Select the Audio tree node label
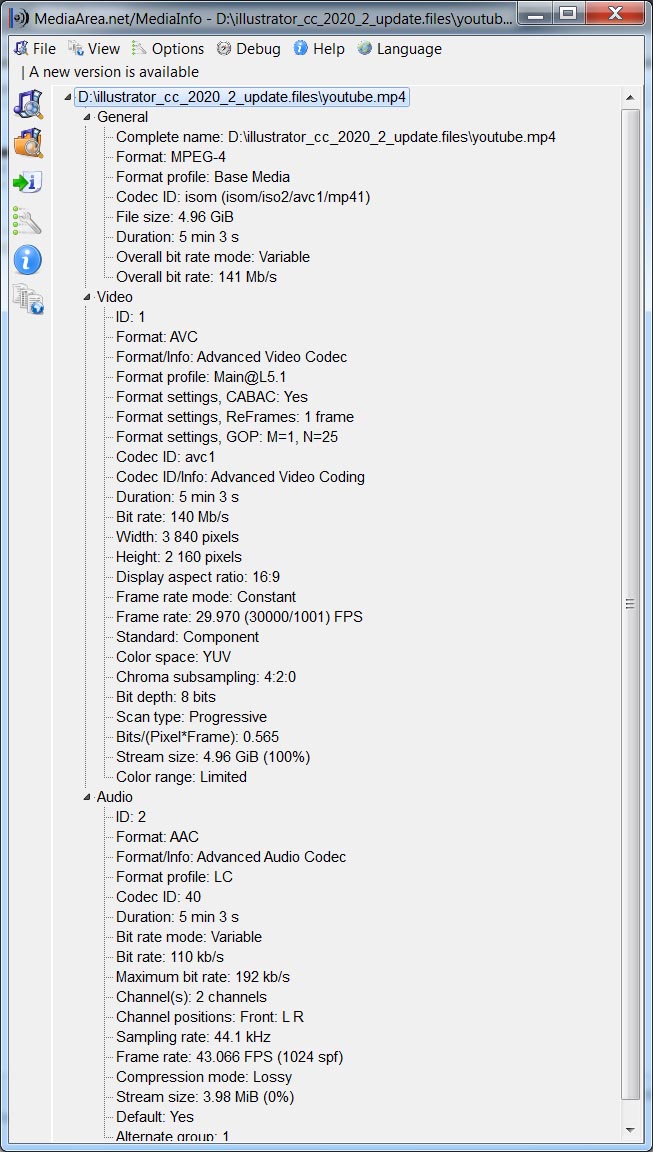This screenshot has width=653, height=1152. [x=115, y=797]
